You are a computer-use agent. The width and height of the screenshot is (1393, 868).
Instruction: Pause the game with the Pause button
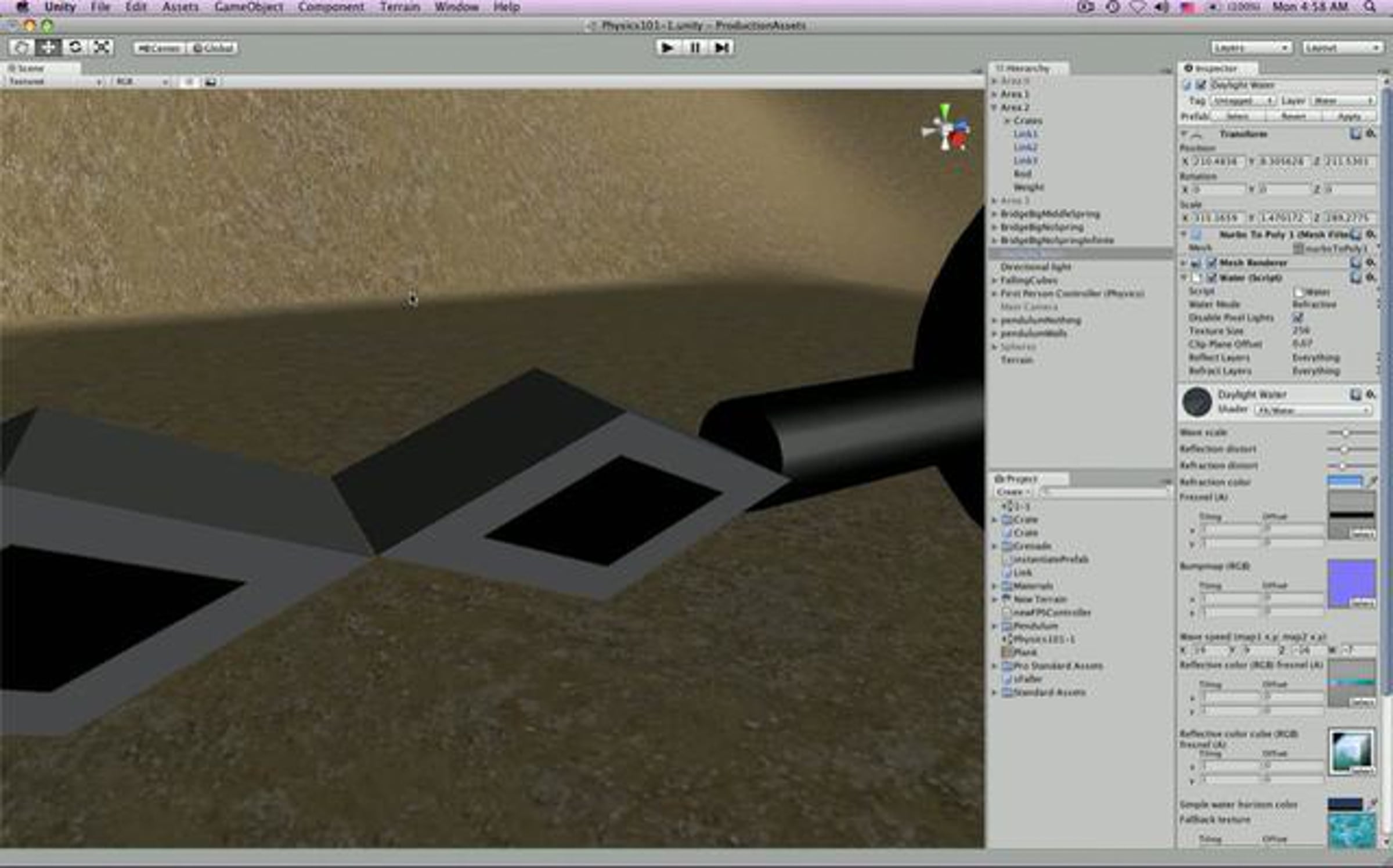tap(694, 48)
